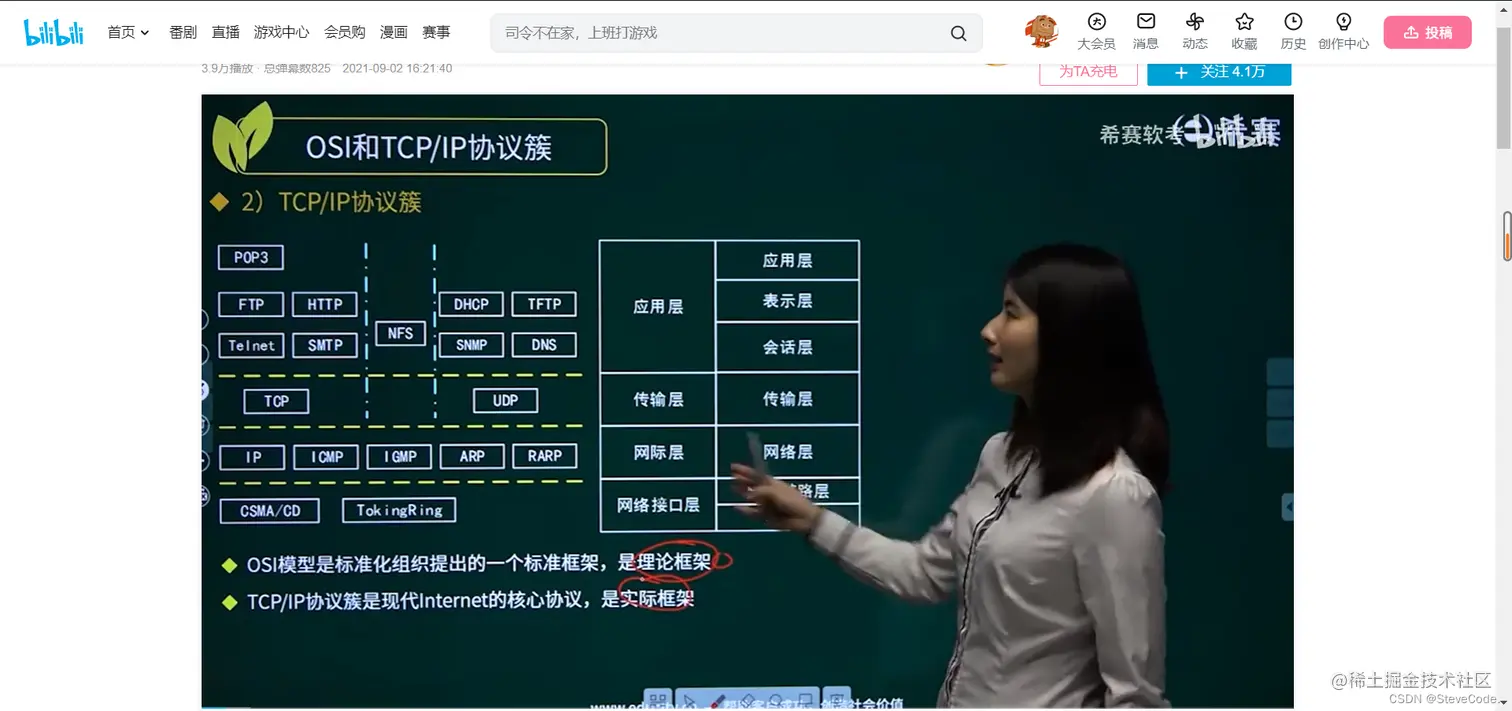The height and width of the screenshot is (711, 1512).
Task: Open 大会员 membership icon
Action: tap(1097, 30)
